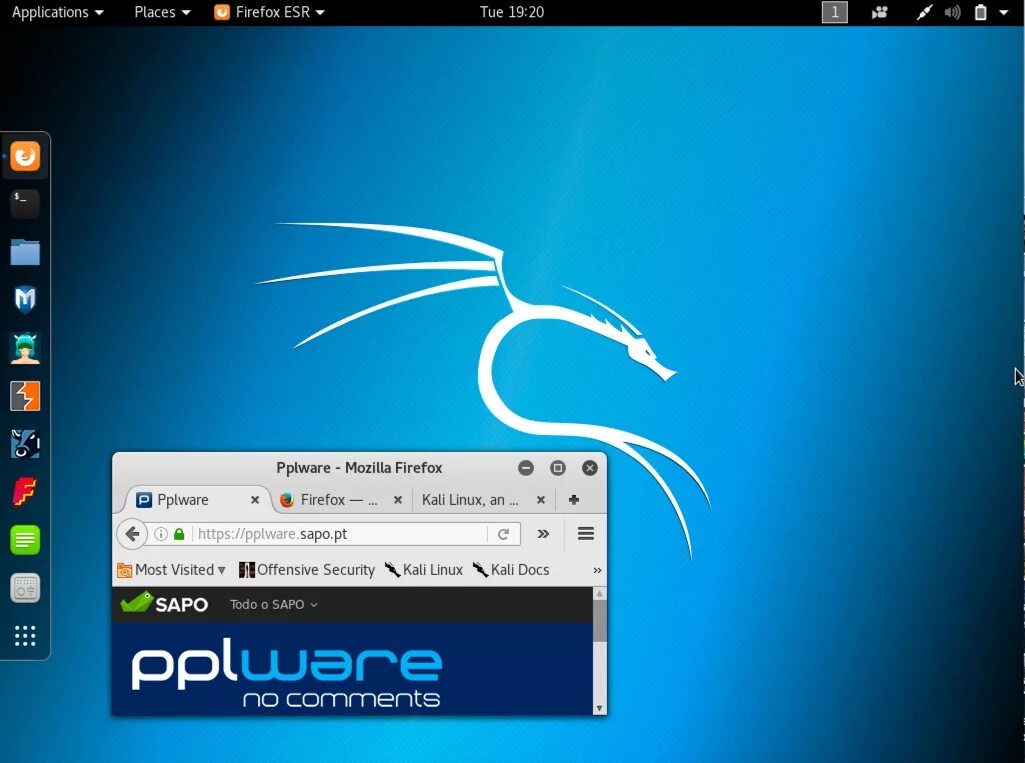Show more toolbar items chevron
This screenshot has height=763, width=1025.
543,534
